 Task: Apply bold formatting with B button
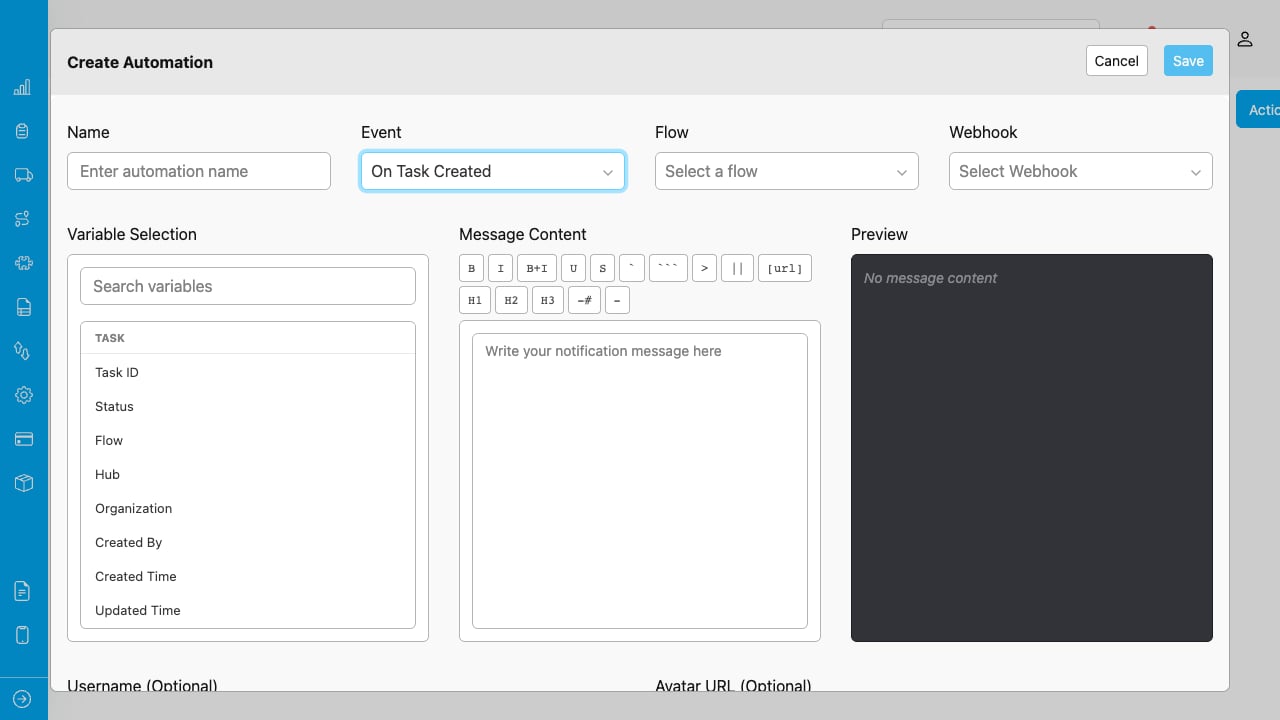click(x=472, y=268)
